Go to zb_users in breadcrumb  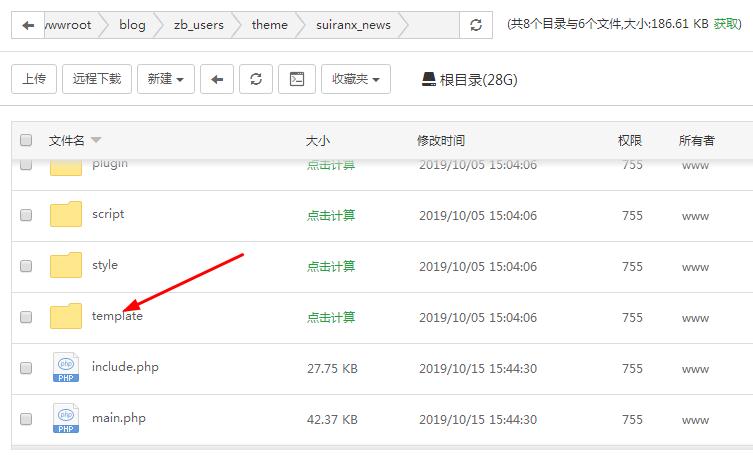(199, 25)
